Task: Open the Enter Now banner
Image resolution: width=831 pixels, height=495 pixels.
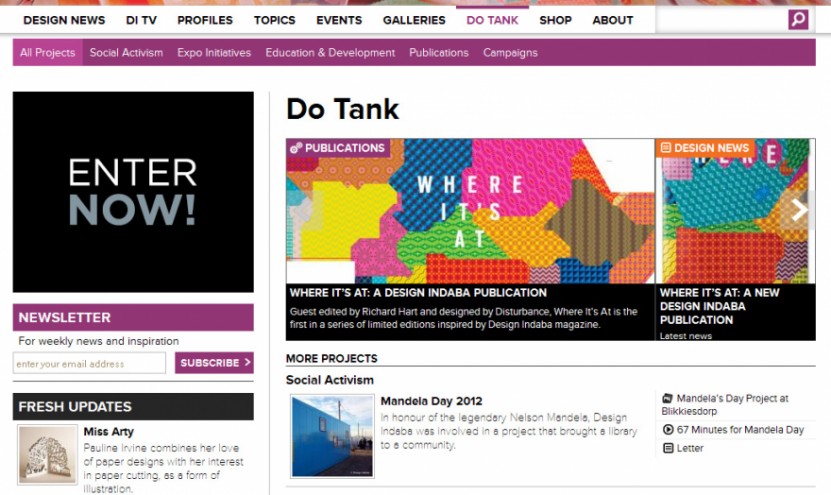Action: (133, 192)
